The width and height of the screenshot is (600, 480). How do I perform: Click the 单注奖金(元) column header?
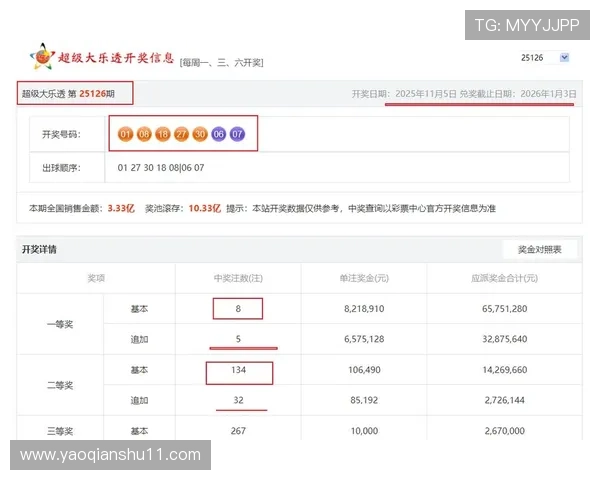pyautogui.click(x=364, y=278)
